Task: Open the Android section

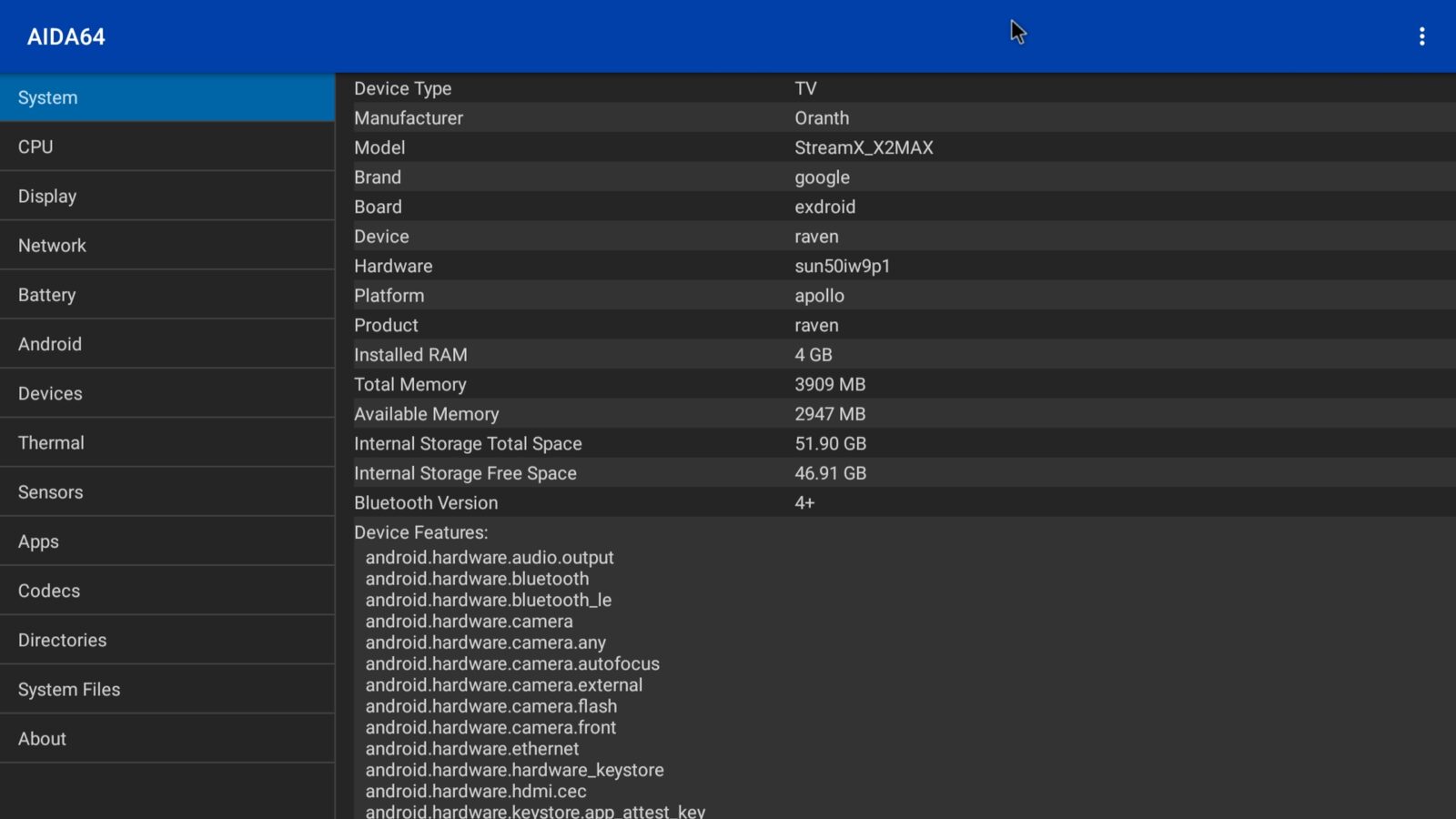Action: [x=167, y=344]
